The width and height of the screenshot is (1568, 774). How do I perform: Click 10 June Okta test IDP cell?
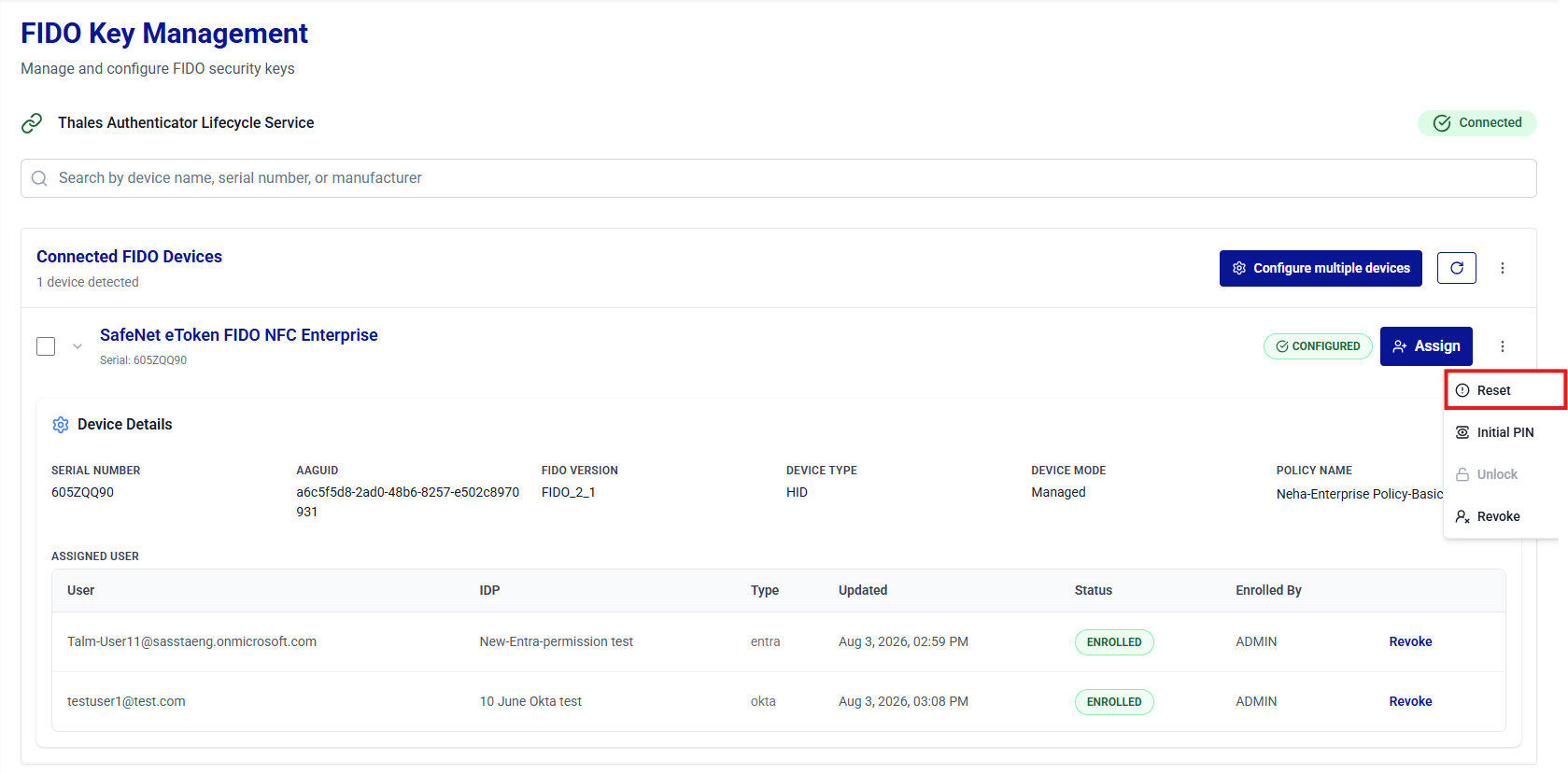(x=530, y=701)
